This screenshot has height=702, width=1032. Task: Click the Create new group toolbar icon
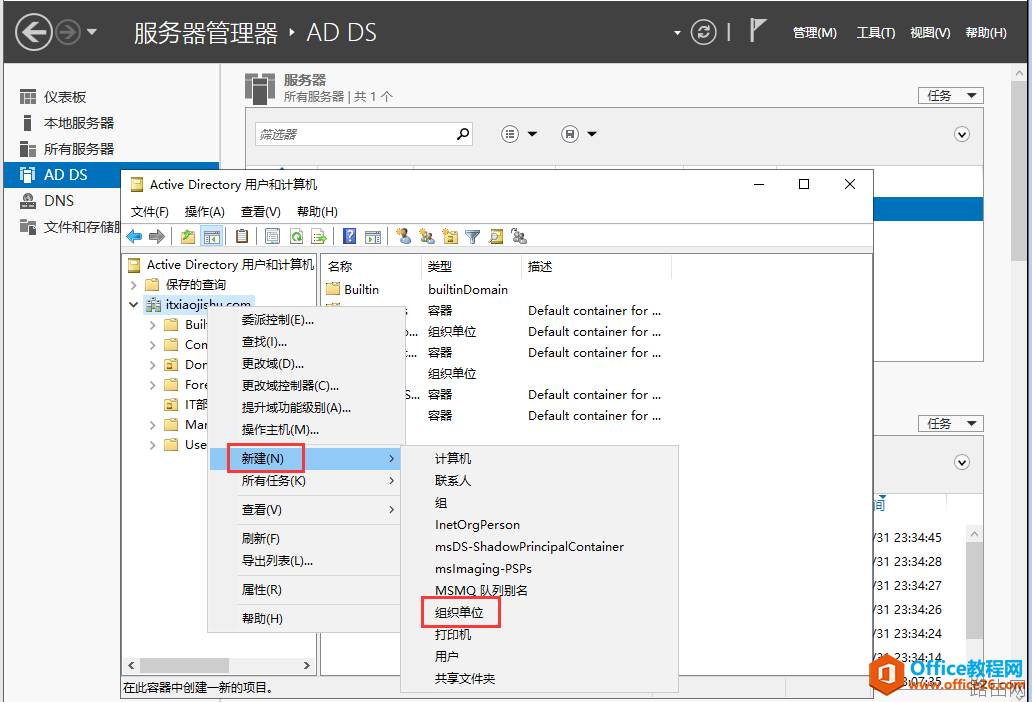tap(427, 236)
